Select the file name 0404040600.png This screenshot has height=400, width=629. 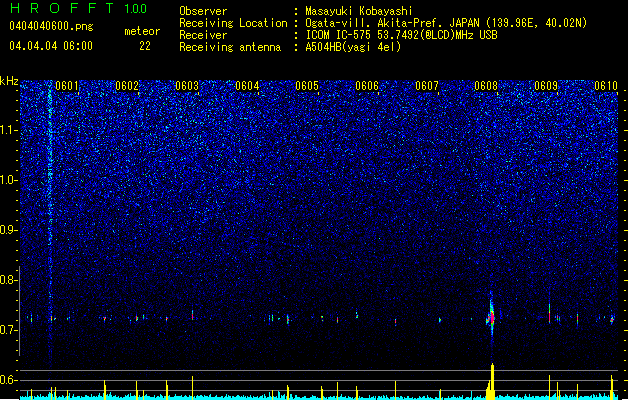click(51, 27)
